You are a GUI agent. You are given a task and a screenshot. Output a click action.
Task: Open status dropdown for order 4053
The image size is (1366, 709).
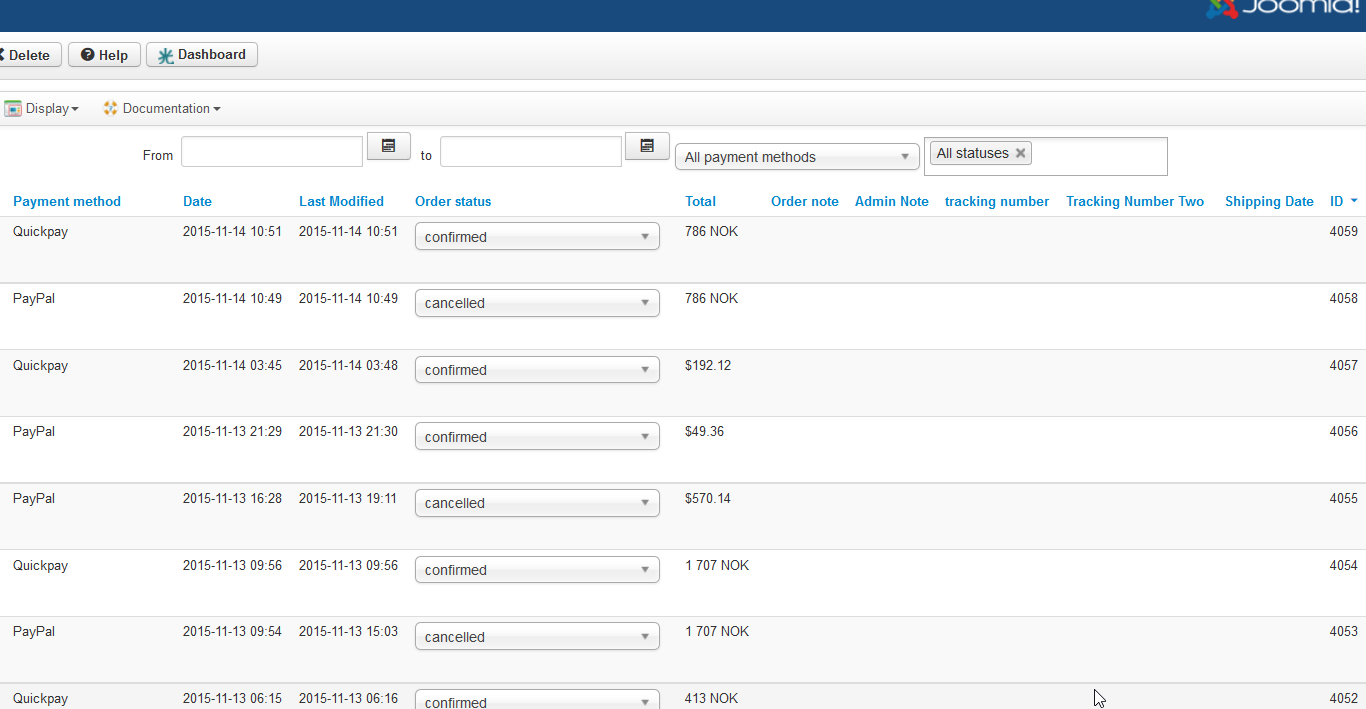pos(537,637)
